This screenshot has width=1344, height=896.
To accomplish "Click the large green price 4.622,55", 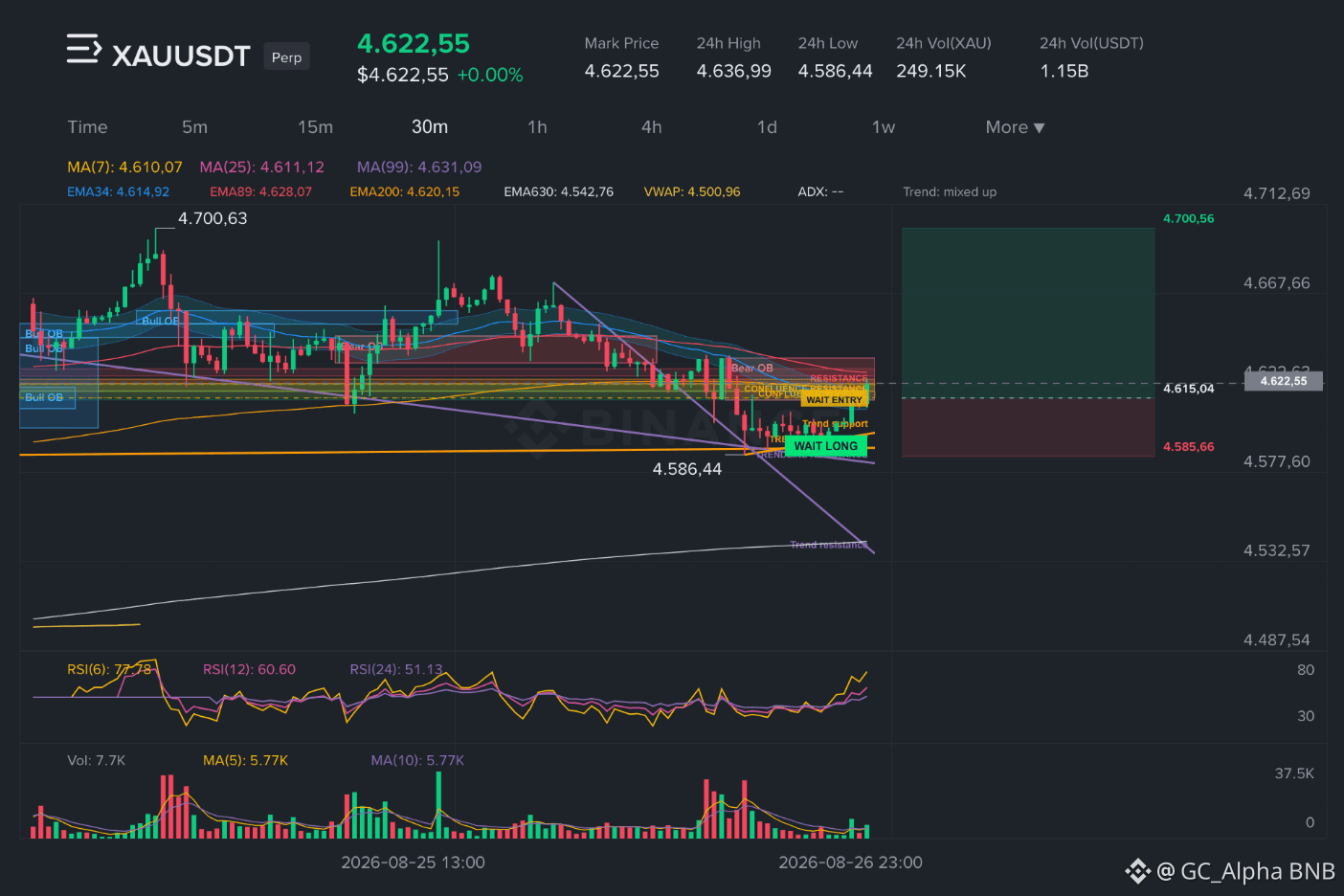I will click(x=414, y=44).
